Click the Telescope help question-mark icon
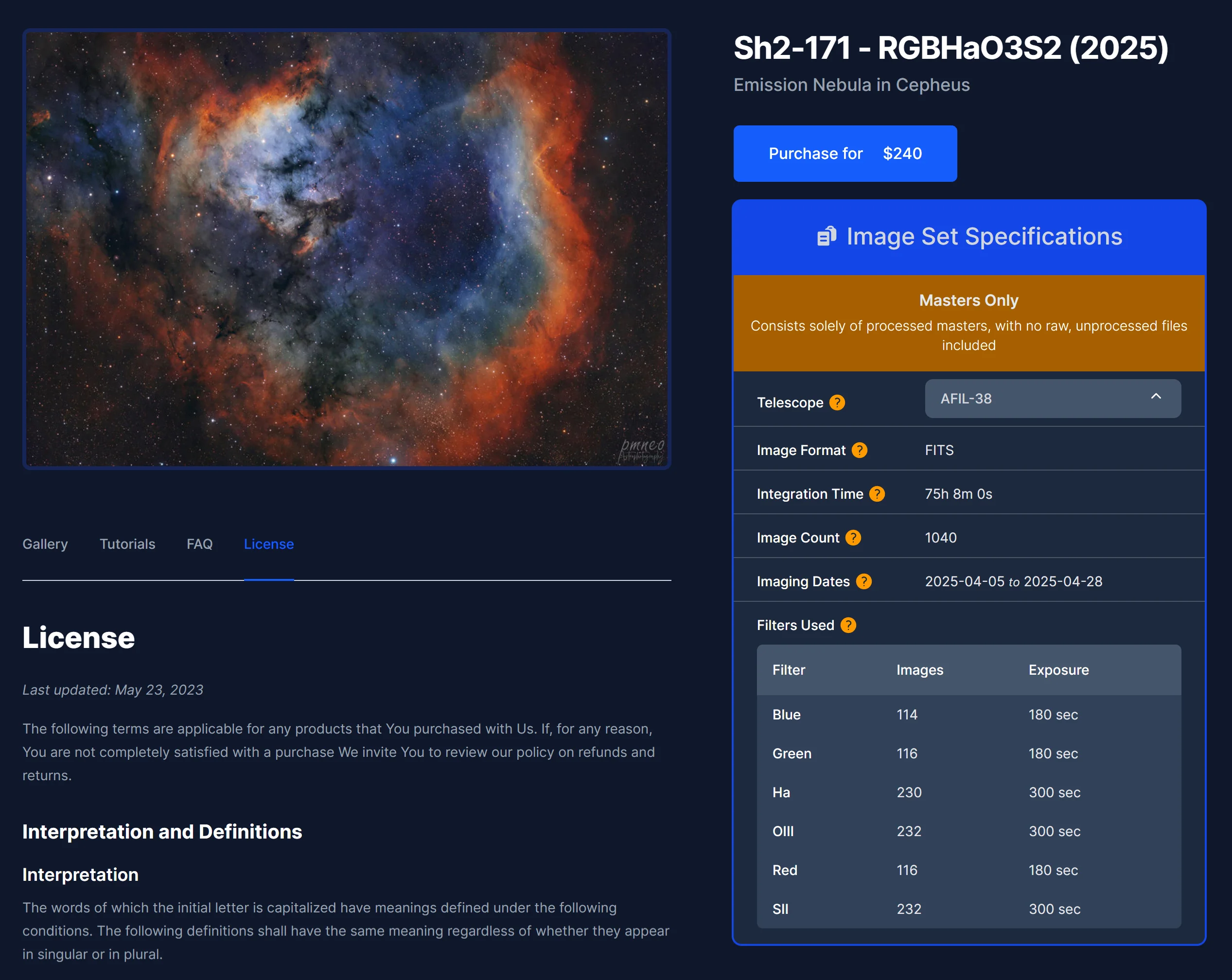This screenshot has height=980, width=1232. click(837, 402)
